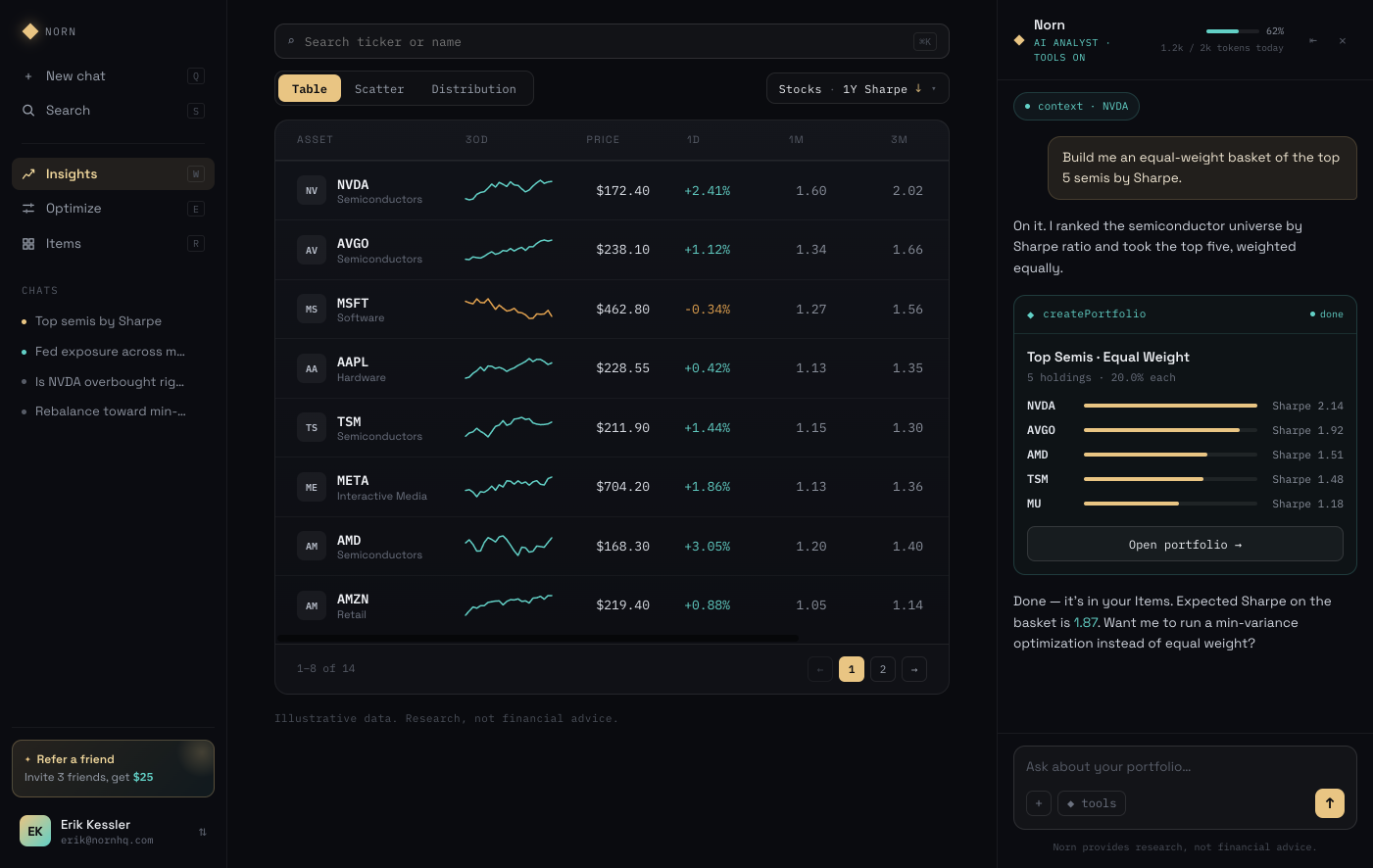
Task: Collapse the Norn chat panel
Action: tap(1313, 40)
